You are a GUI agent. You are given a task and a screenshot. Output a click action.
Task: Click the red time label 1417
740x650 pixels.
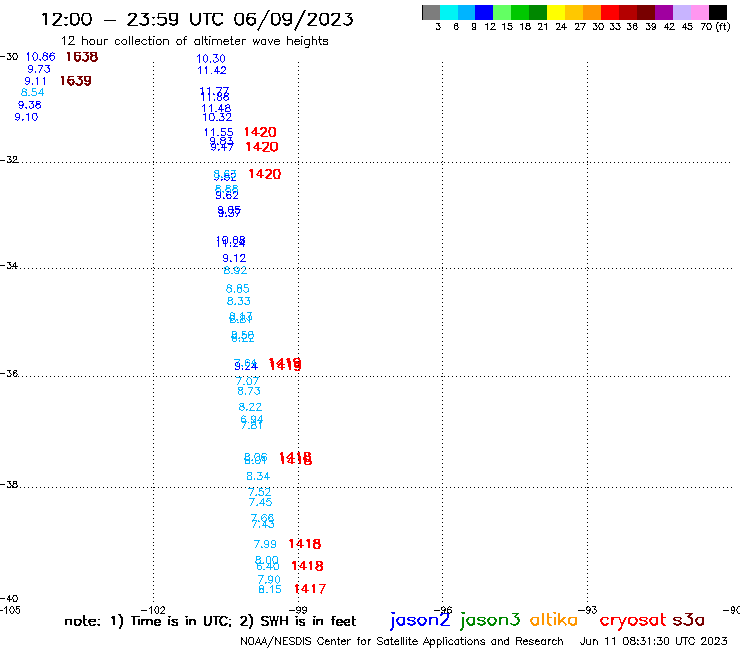pyautogui.click(x=310, y=589)
